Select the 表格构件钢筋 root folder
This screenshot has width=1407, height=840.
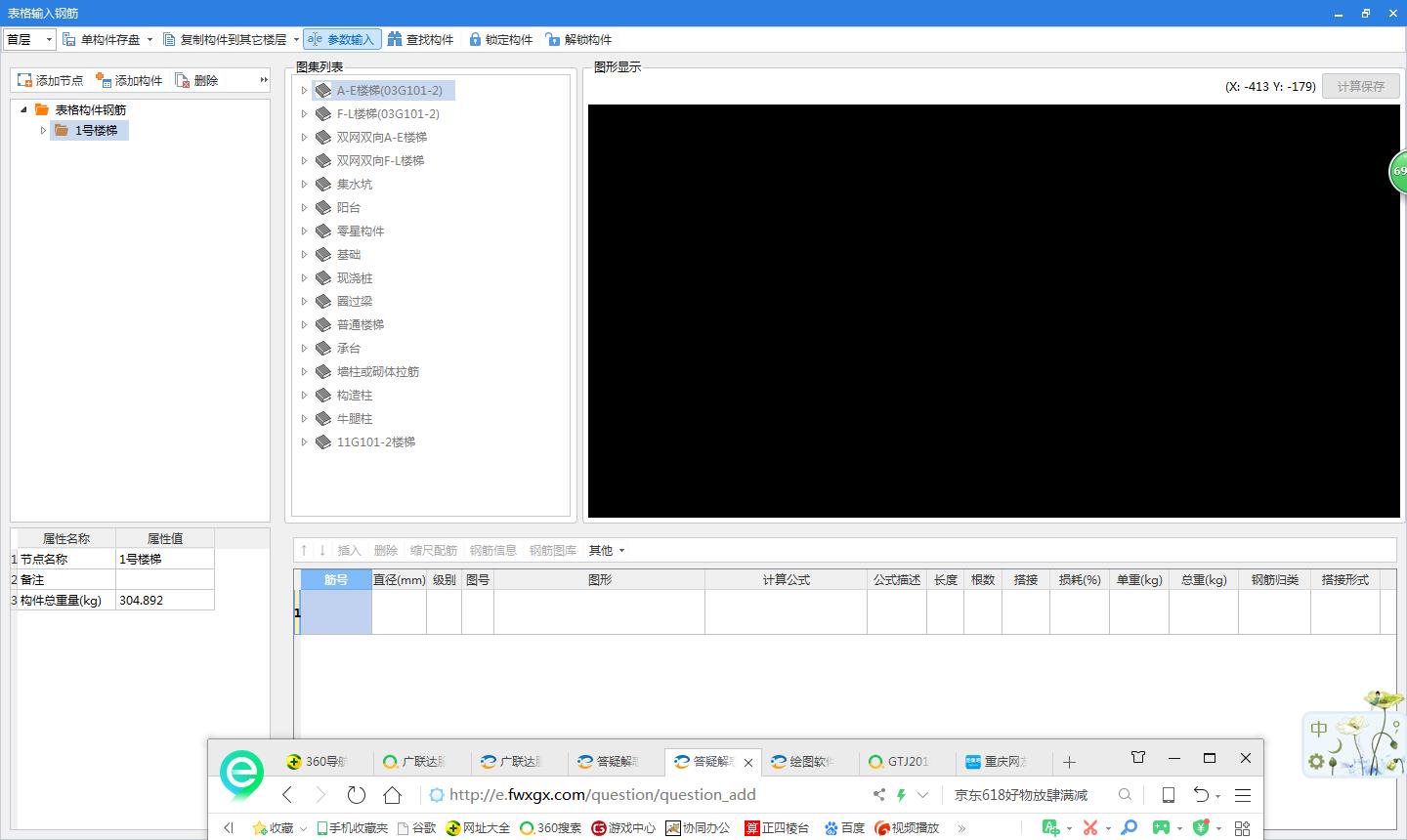[80, 109]
